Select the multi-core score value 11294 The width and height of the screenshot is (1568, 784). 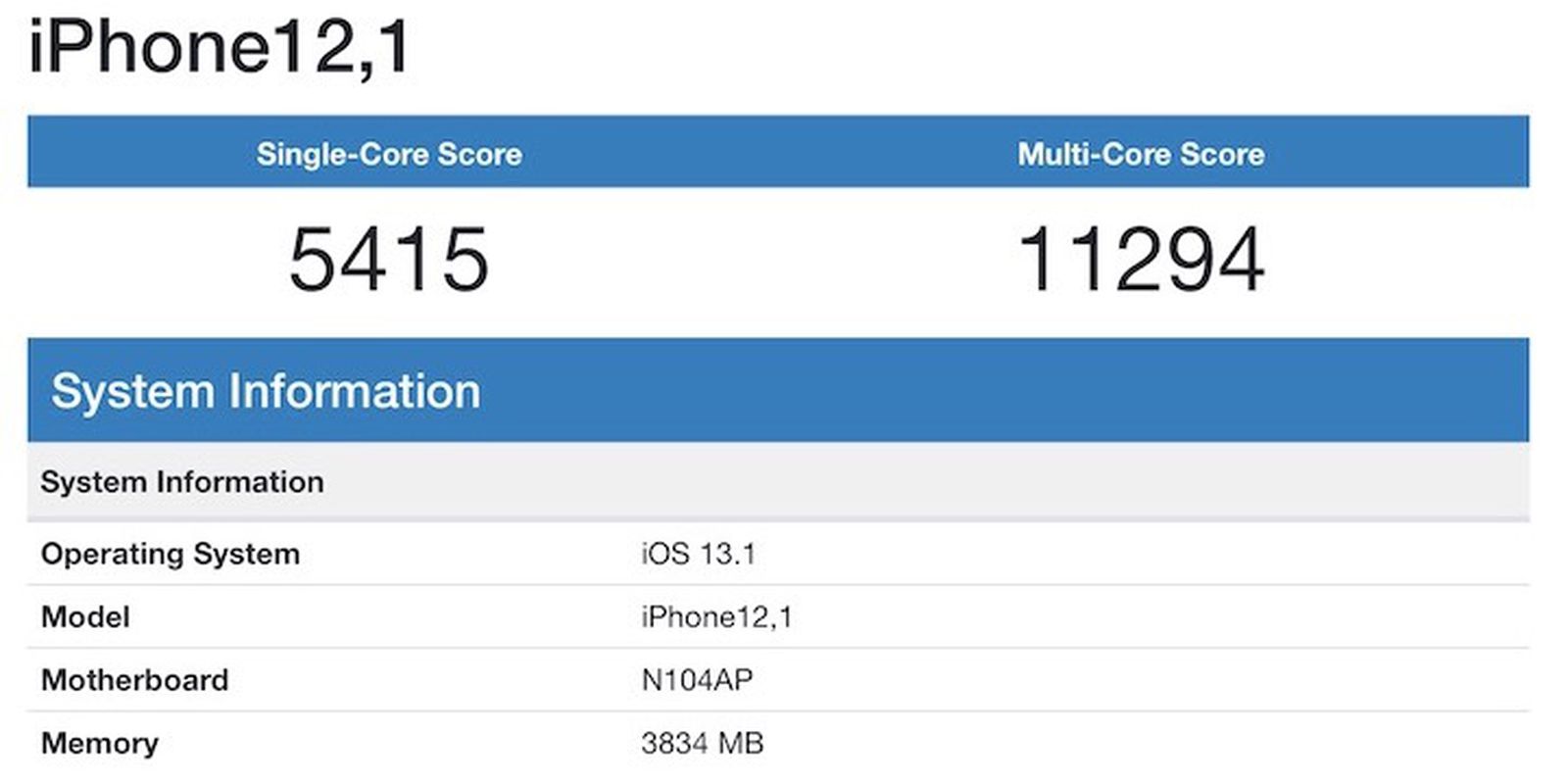1142,260
